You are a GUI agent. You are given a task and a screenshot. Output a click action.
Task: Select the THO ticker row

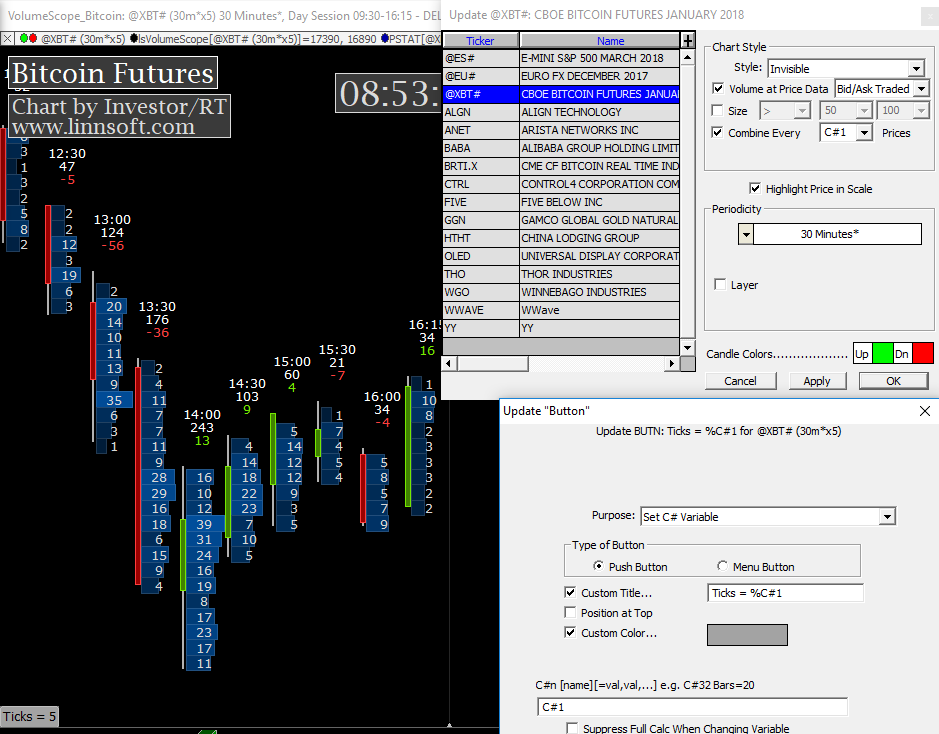[x=561, y=274]
